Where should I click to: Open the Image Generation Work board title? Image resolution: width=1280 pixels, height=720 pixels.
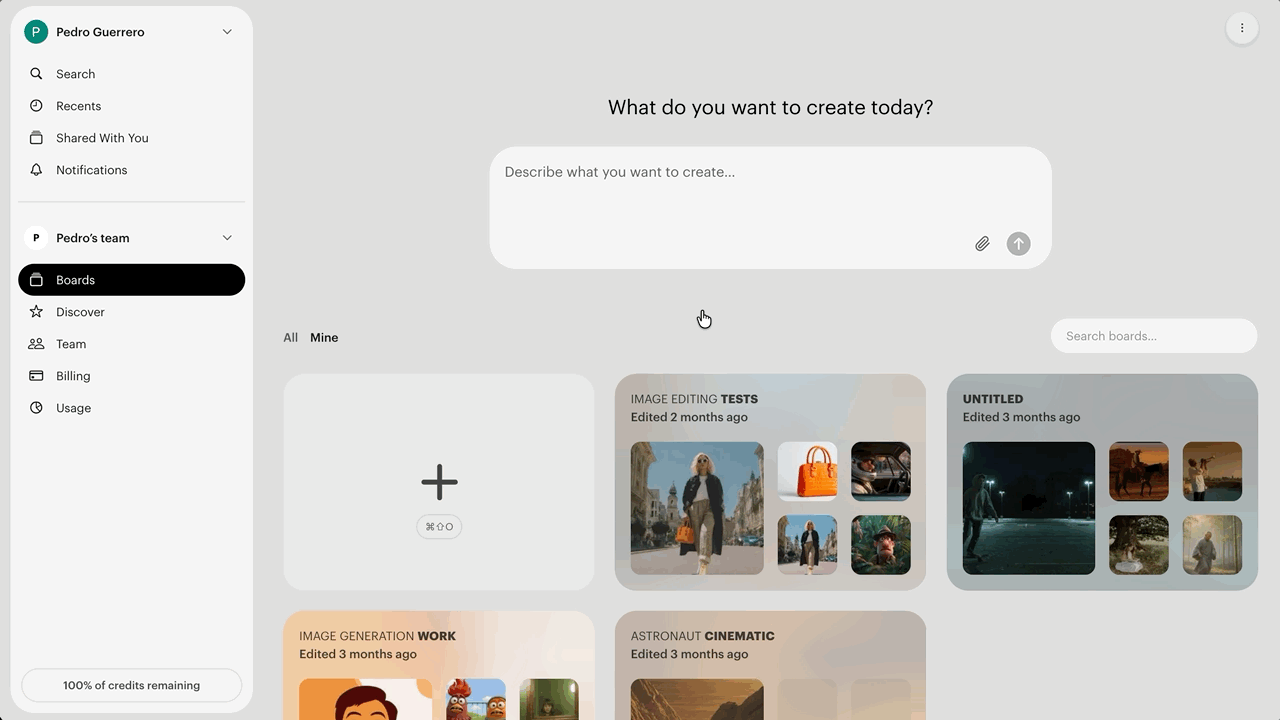click(x=377, y=636)
